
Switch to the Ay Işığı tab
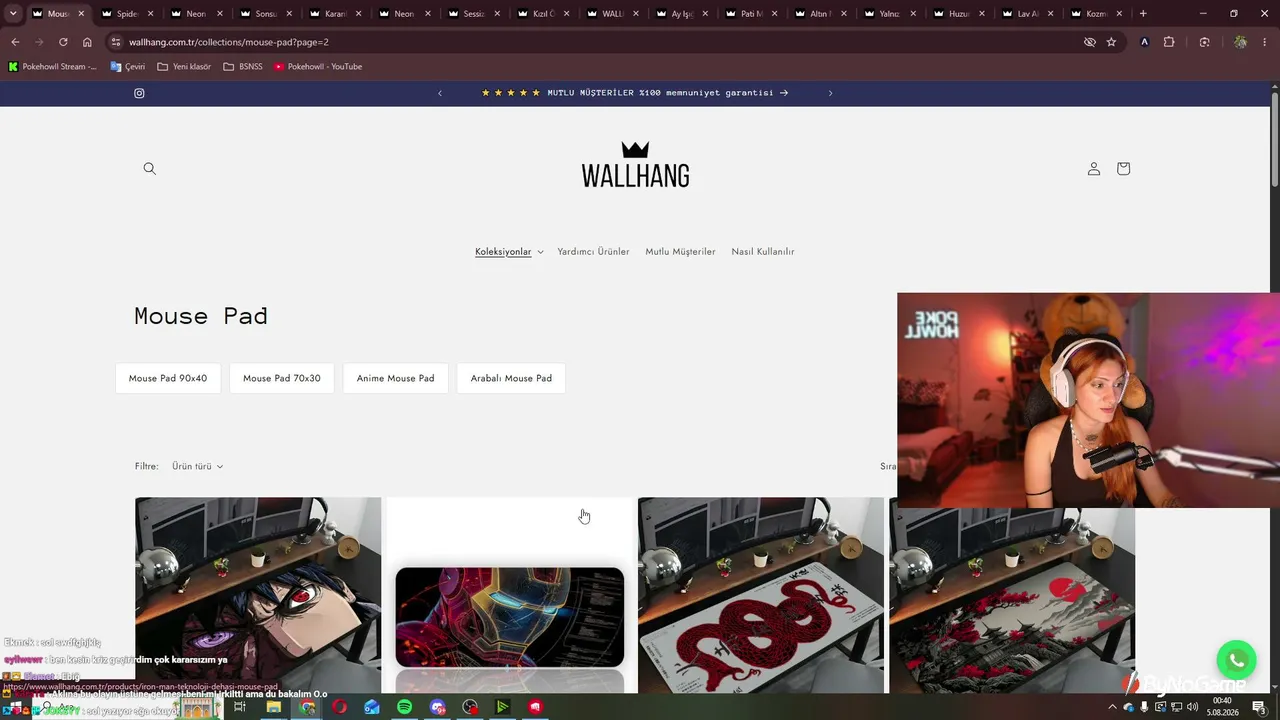point(681,14)
